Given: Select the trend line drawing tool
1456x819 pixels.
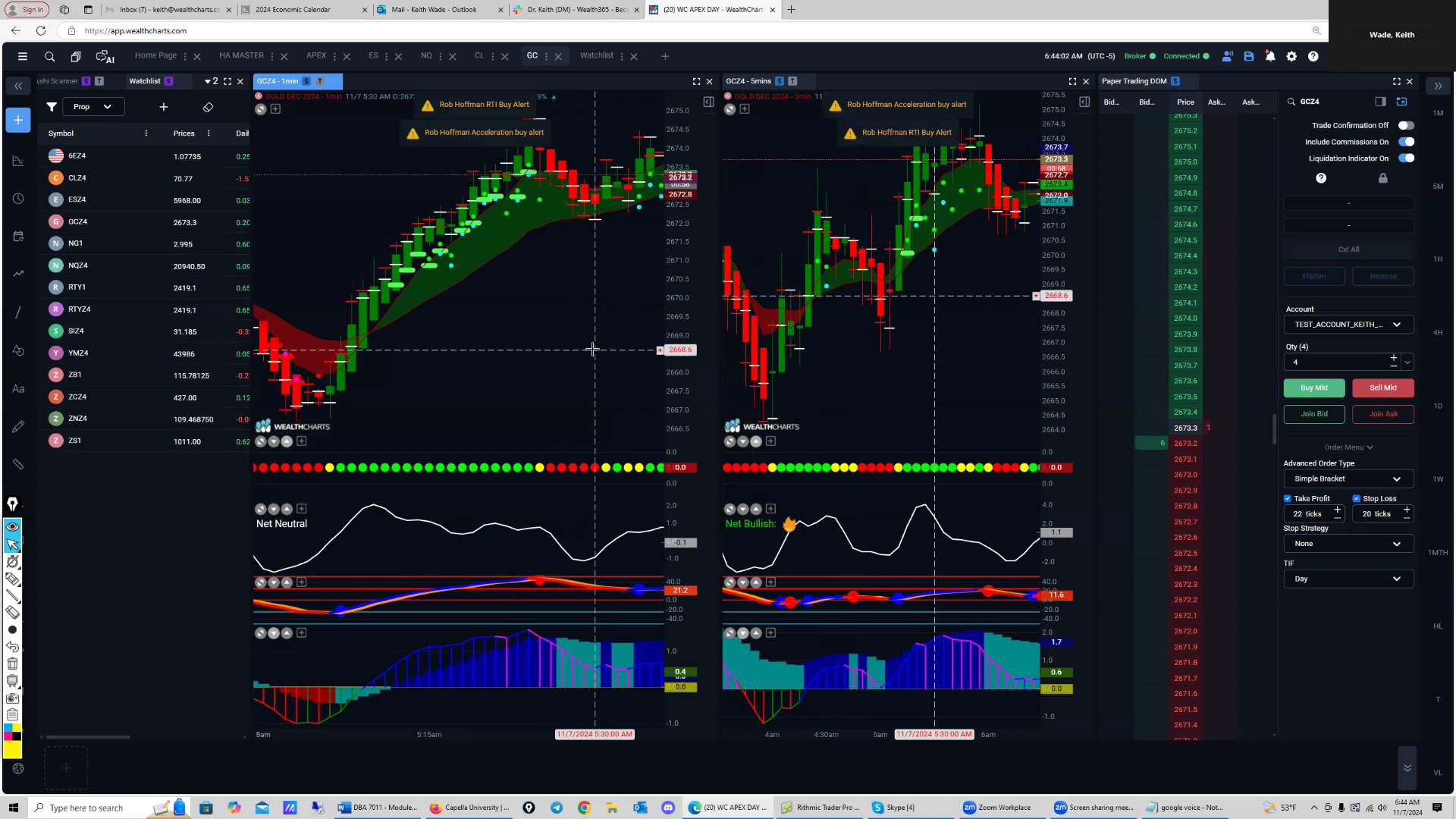Looking at the screenshot, I should point(18,312).
